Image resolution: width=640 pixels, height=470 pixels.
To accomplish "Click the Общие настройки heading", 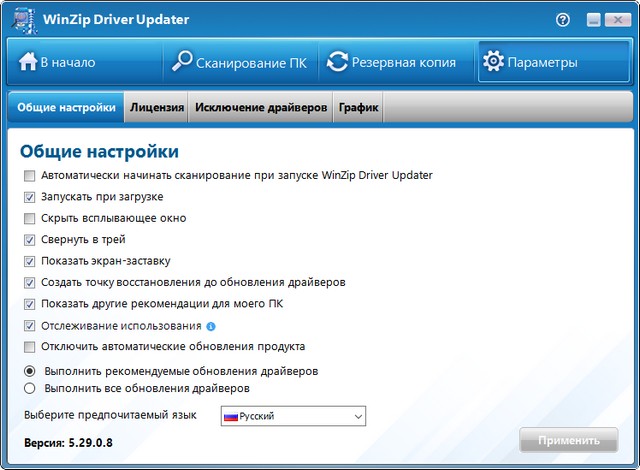I will pyautogui.click(x=100, y=151).
